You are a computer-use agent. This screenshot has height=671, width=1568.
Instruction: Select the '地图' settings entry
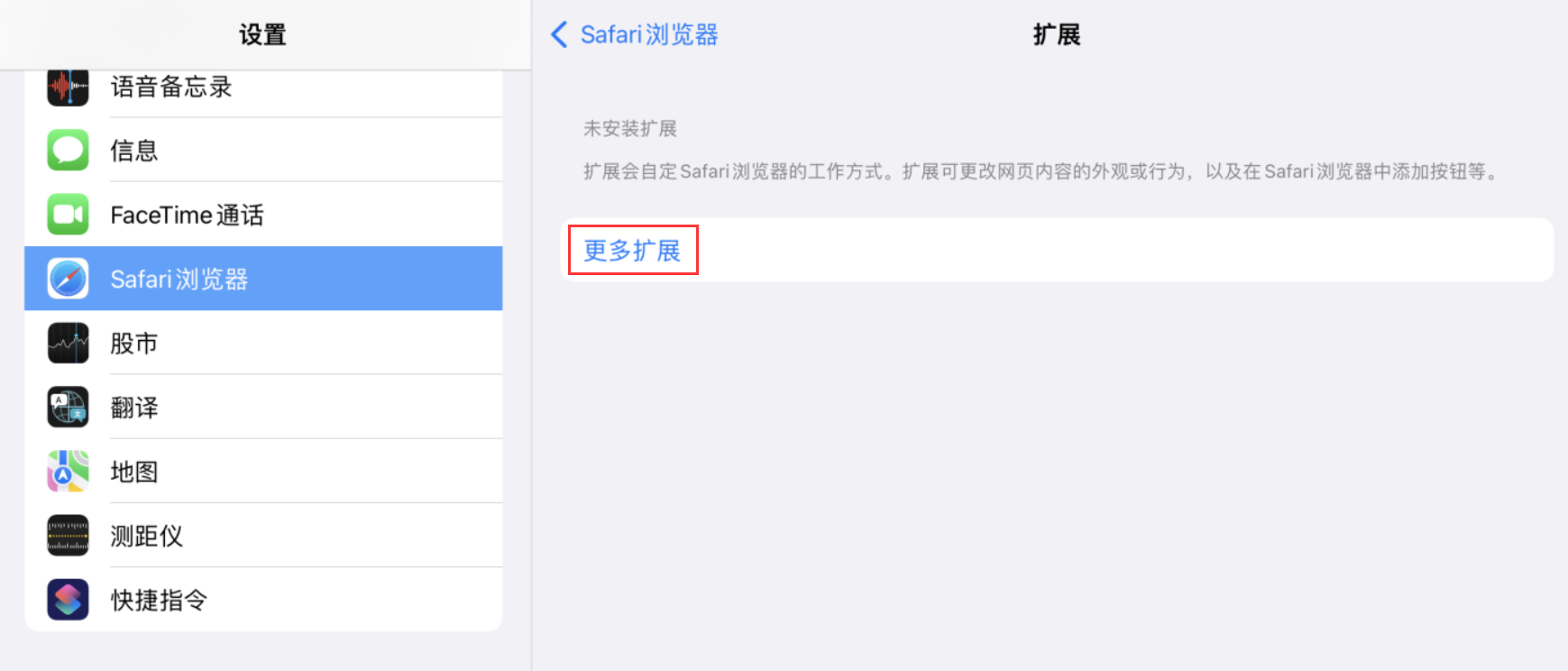(134, 472)
